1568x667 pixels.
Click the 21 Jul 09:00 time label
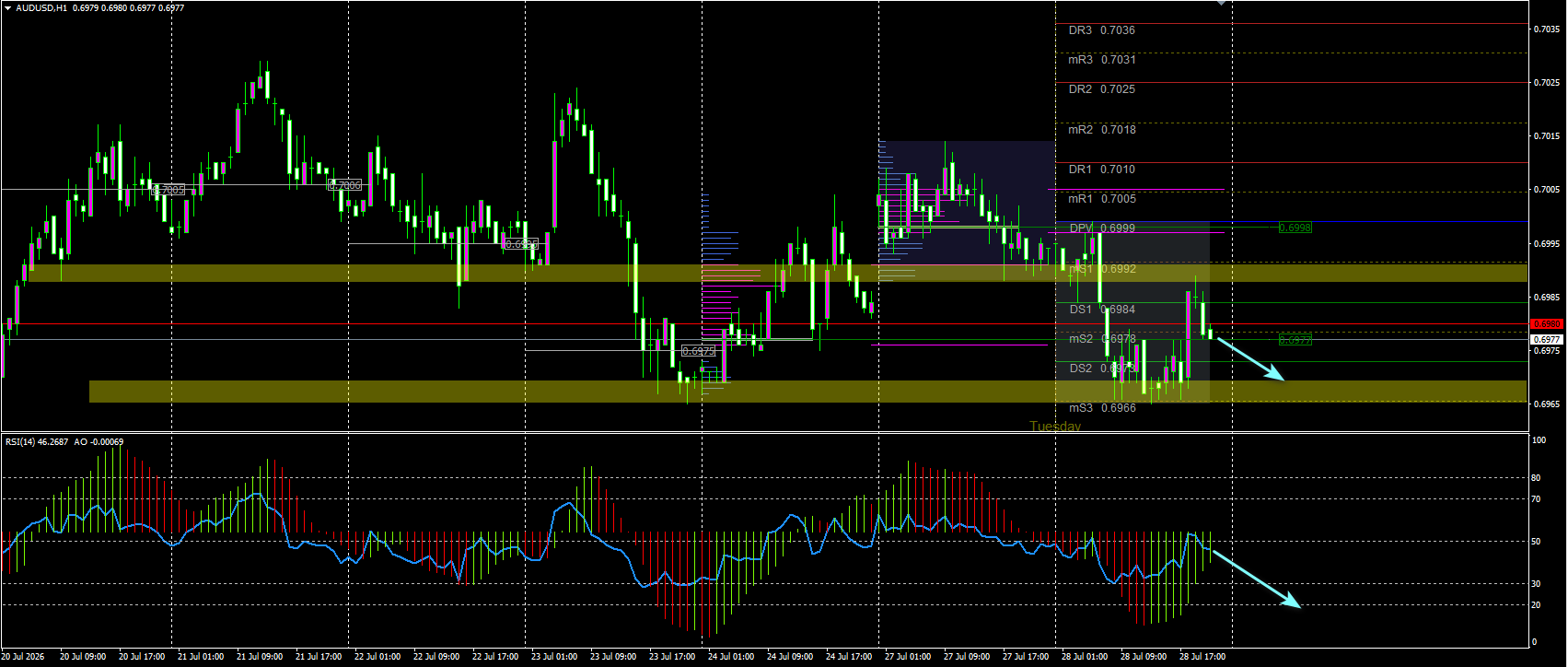click(260, 657)
